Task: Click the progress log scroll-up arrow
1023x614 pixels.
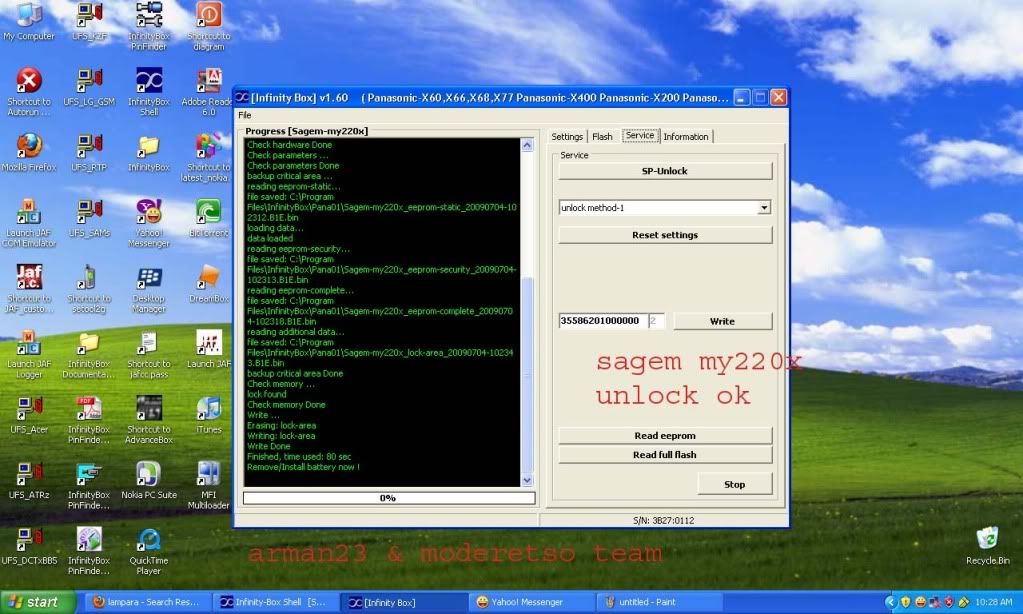Action: point(527,145)
